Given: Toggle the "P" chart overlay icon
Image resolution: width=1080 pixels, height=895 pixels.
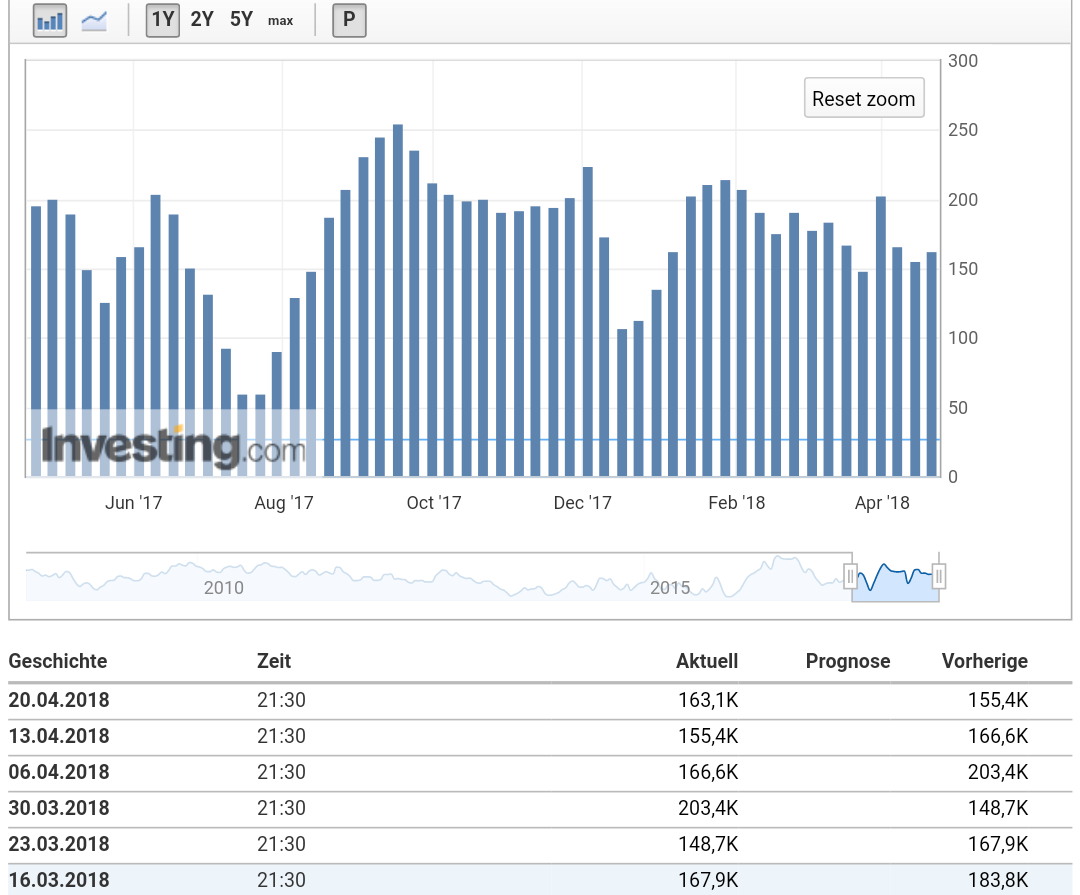Looking at the screenshot, I should pyautogui.click(x=347, y=19).
